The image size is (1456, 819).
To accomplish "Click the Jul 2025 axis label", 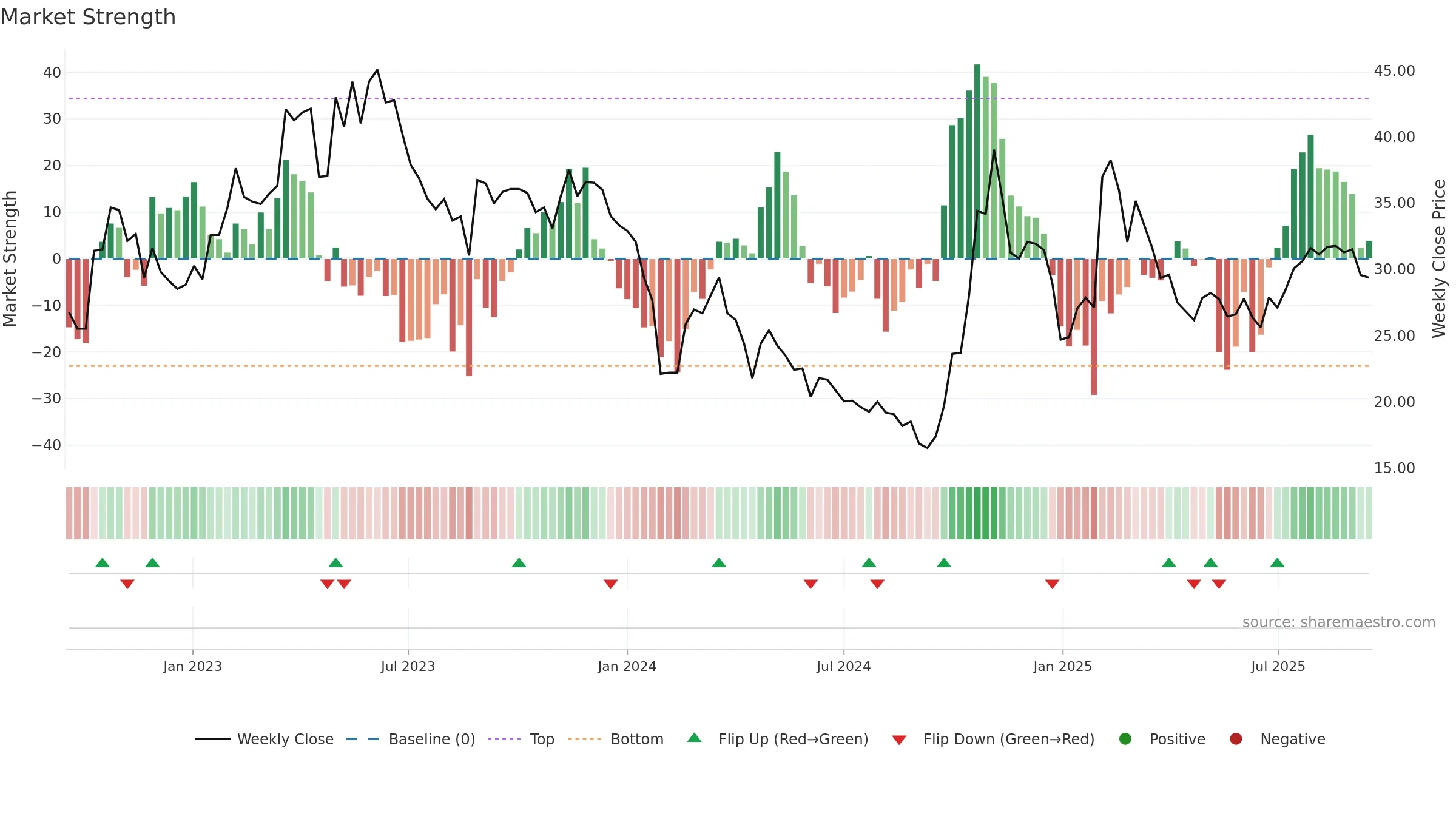I will click(1278, 666).
